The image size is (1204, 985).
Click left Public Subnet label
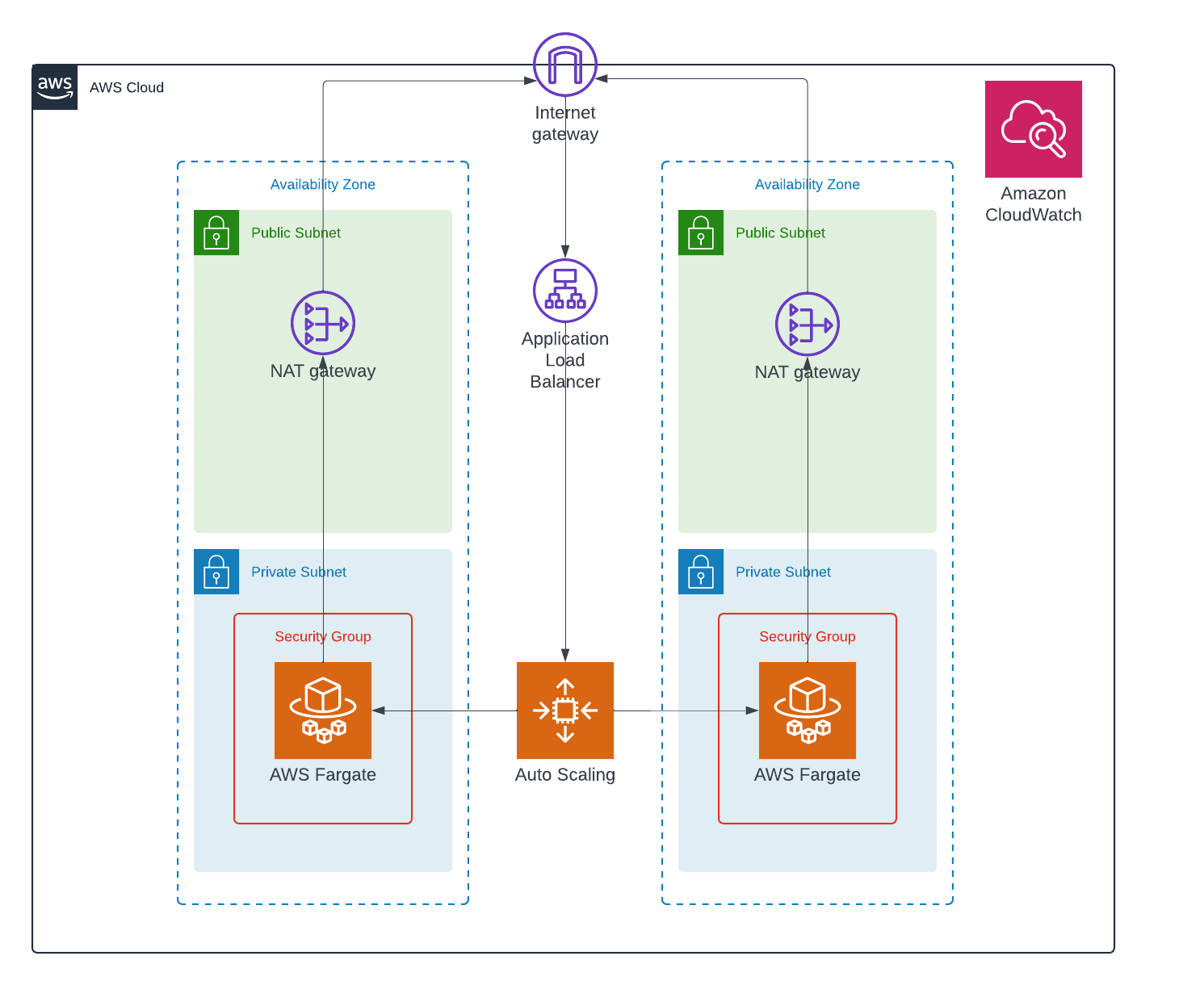[x=296, y=233]
